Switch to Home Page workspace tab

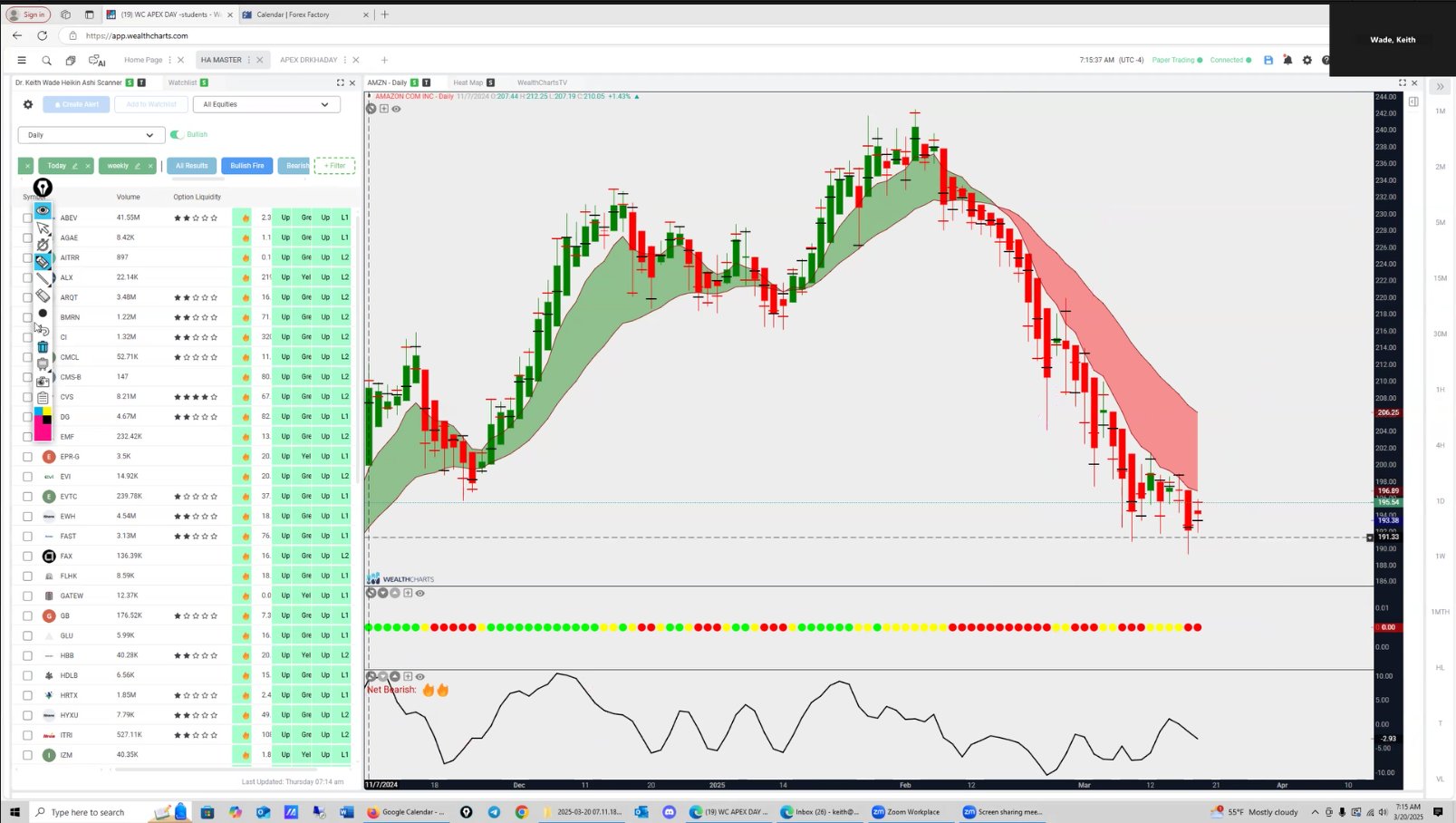(x=143, y=60)
